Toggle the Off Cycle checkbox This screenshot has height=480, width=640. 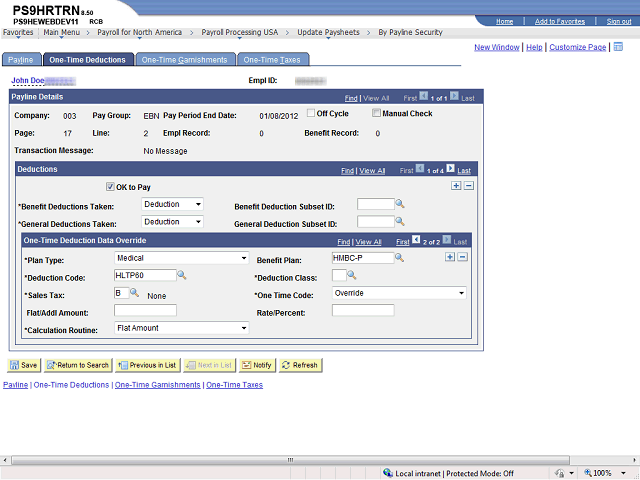pos(311,113)
